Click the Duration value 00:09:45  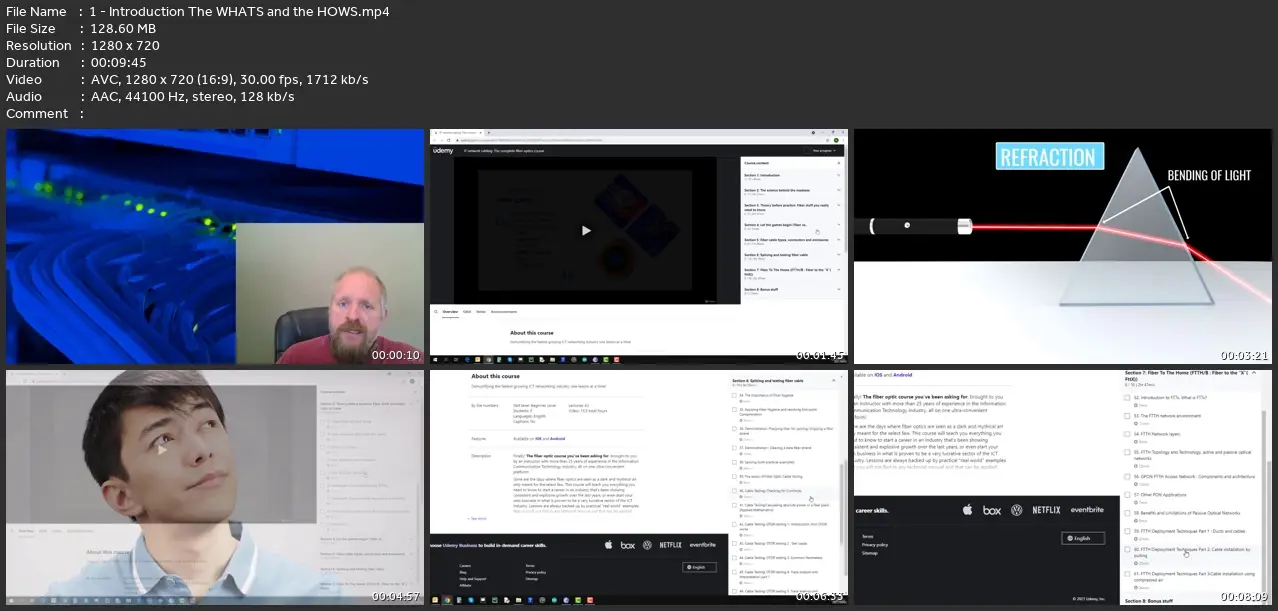point(118,62)
